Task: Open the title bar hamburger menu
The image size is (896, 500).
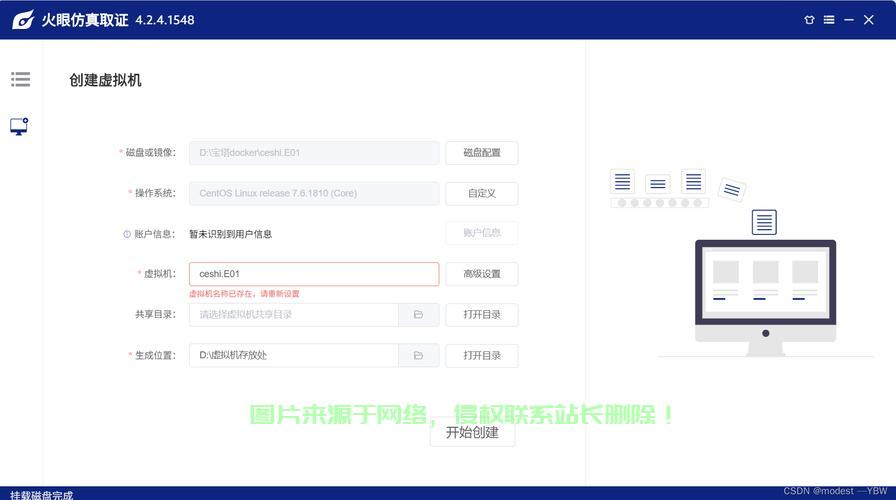Action: pyautogui.click(x=829, y=20)
